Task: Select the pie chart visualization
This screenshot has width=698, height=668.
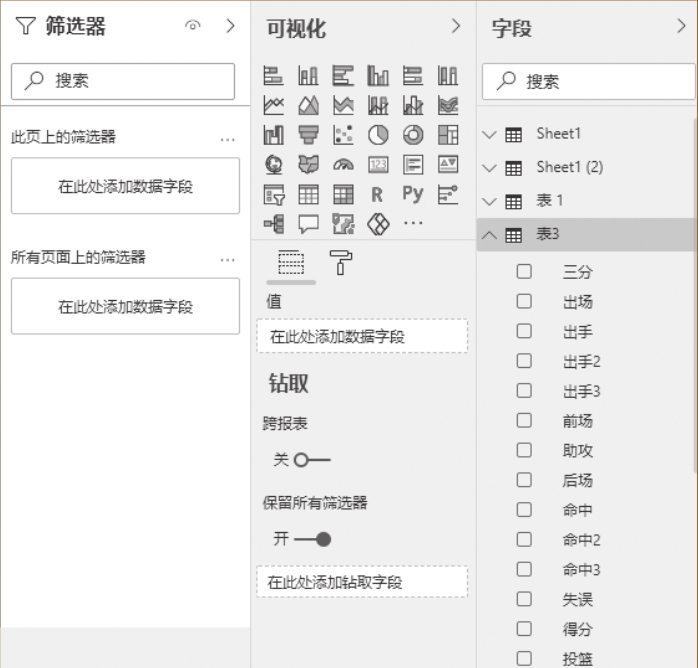Action: coord(378,135)
